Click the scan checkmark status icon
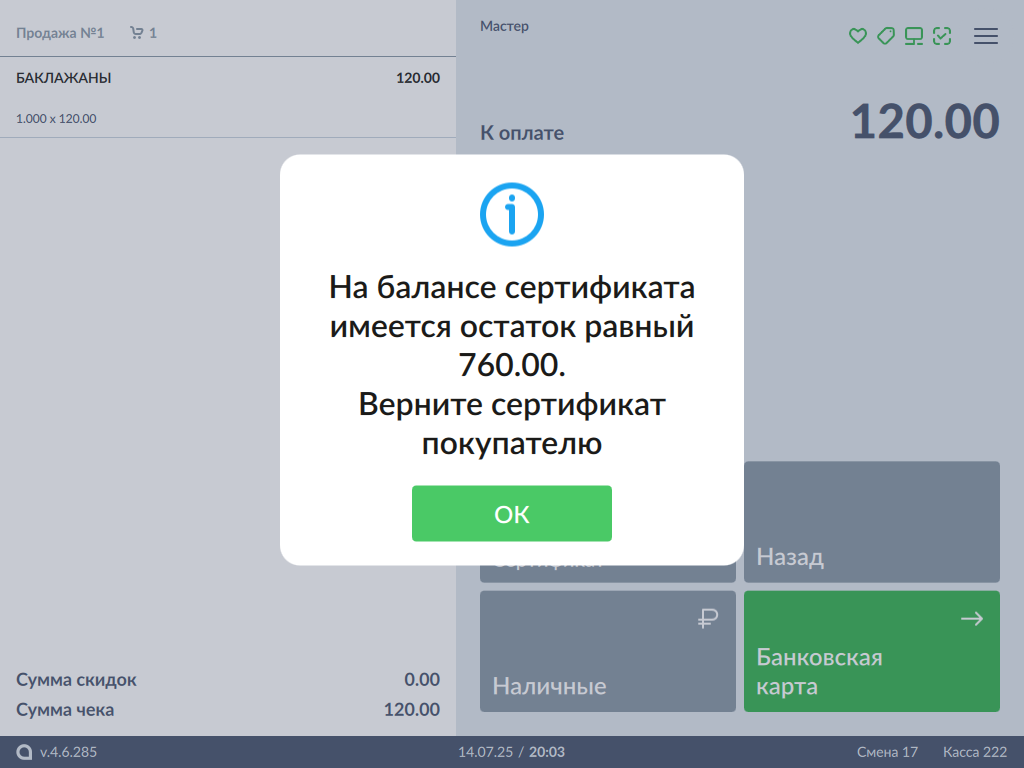This screenshot has height=768, width=1024. [x=941, y=36]
